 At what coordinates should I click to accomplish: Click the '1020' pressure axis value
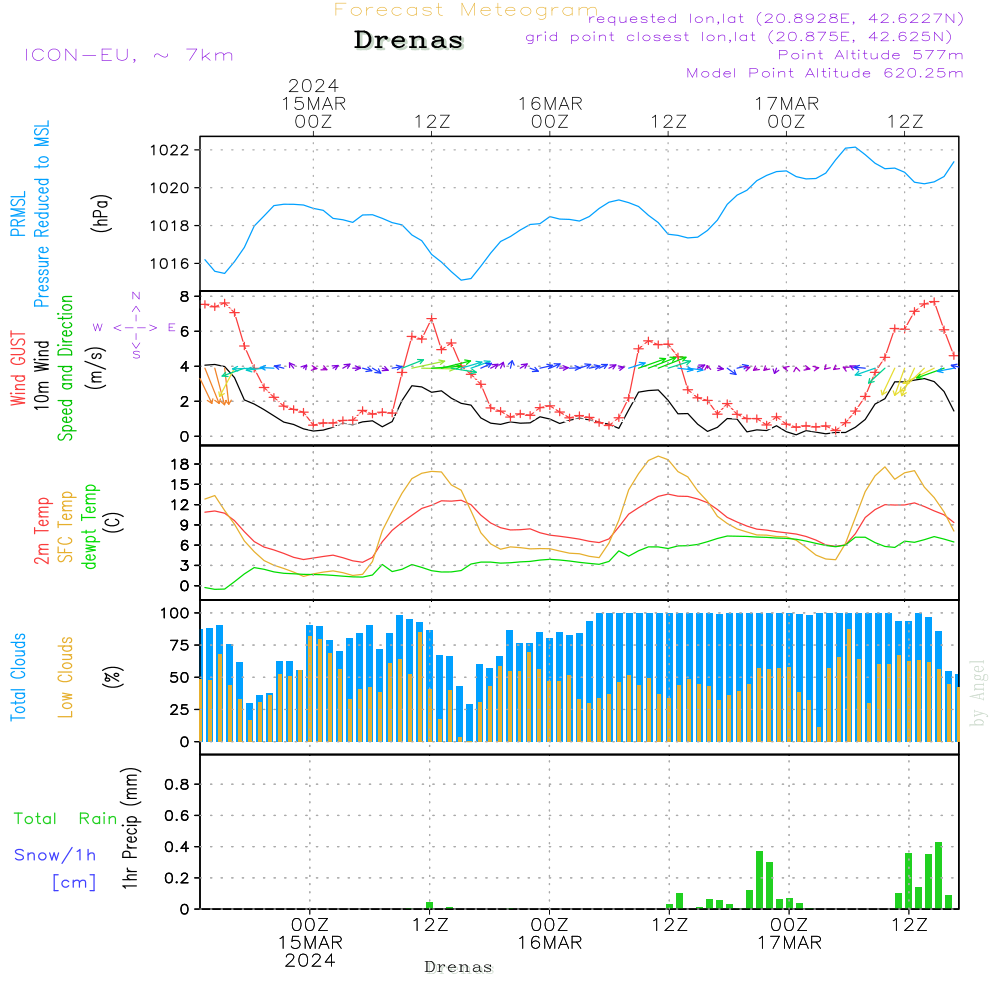point(170,188)
